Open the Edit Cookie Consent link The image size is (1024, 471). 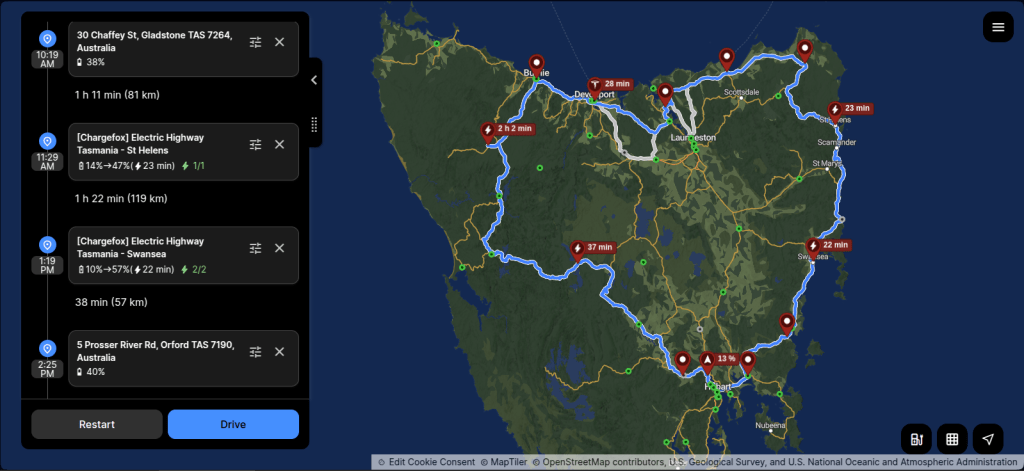click(x=426, y=462)
